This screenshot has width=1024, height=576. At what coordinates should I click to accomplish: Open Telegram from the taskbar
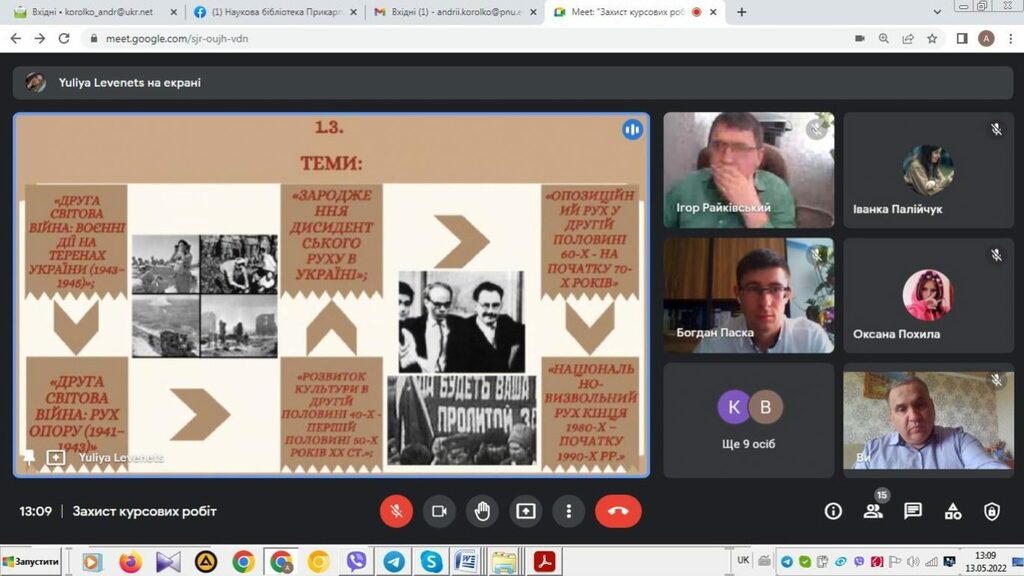(394, 561)
